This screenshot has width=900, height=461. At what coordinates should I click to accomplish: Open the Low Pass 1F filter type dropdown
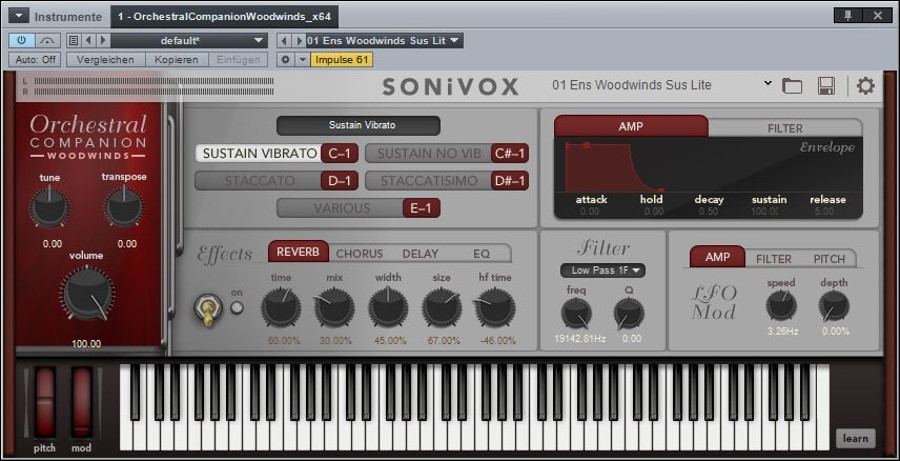tap(603, 270)
